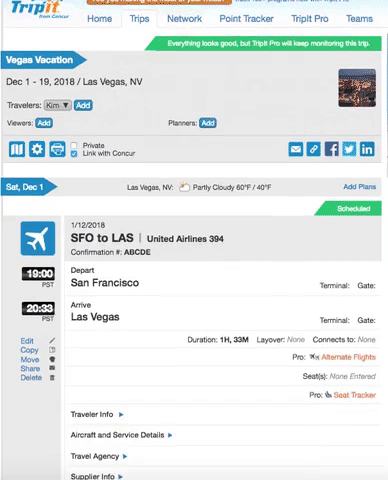Share trip via email envelope icon

[x=296, y=149]
